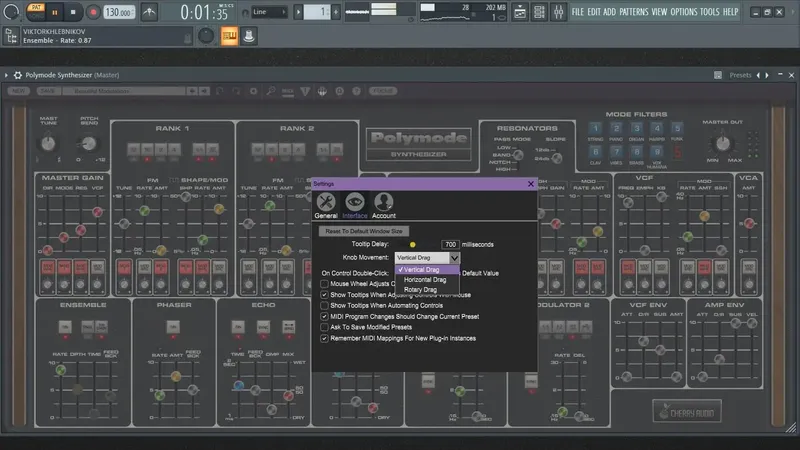Toggle MIDI Program Changes Should Change Current Preset
Screen dimensions: 800x450
pyautogui.click(x=324, y=316)
